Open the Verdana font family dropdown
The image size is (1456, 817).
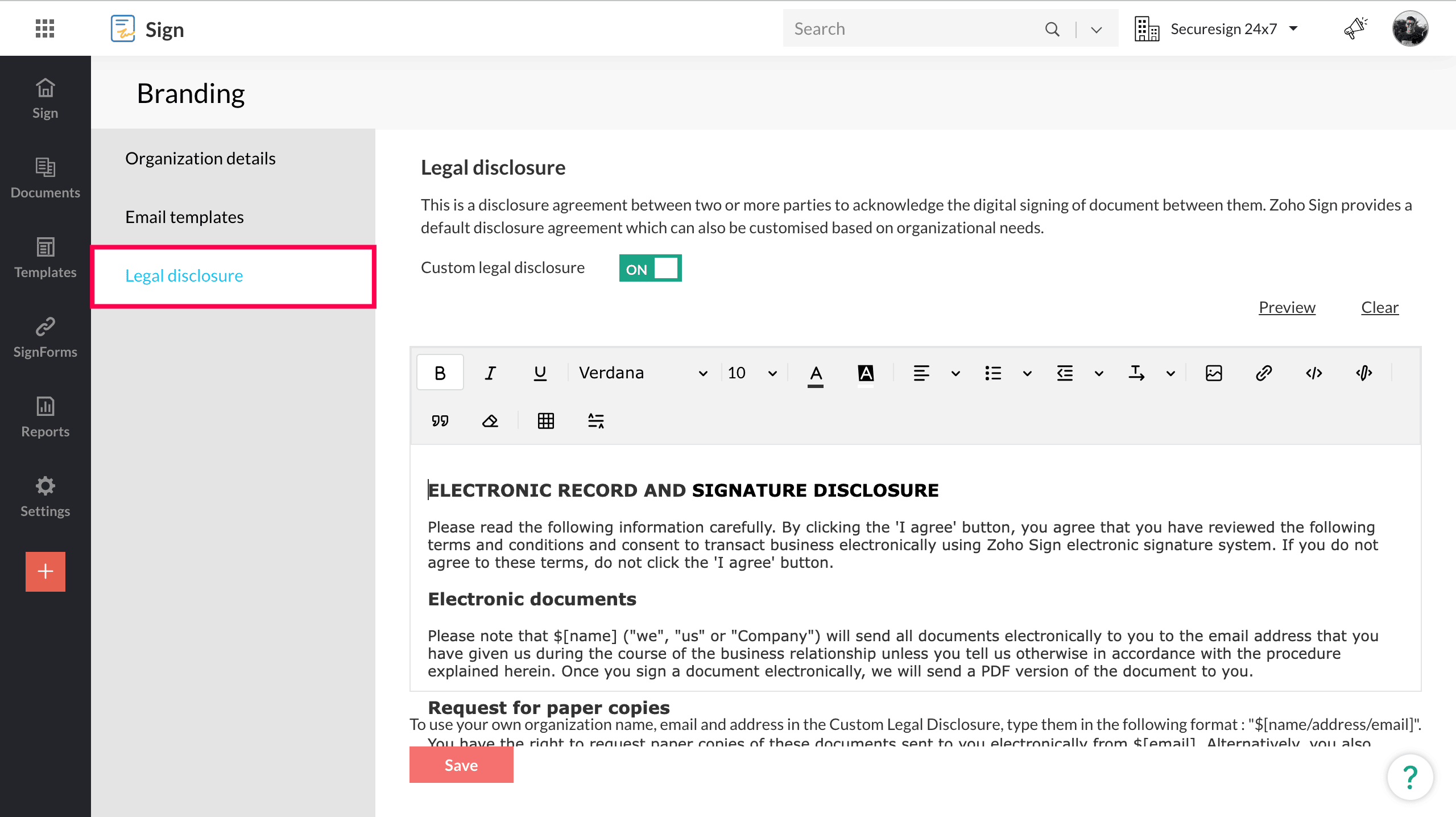[643, 373]
